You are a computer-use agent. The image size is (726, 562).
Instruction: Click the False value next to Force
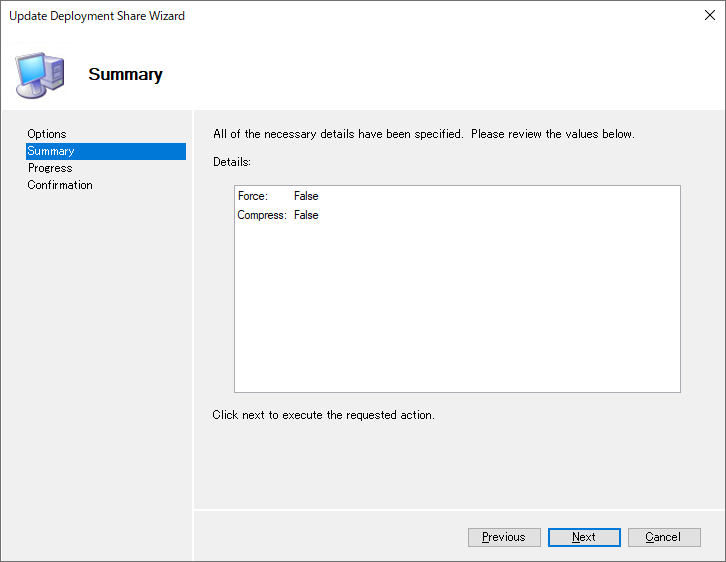coord(306,196)
